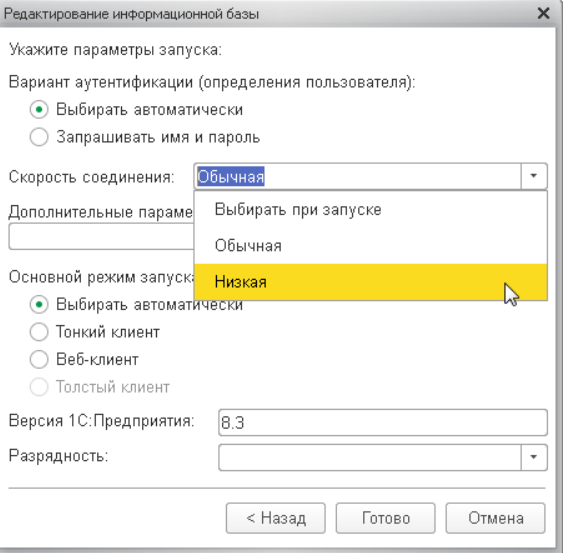Image resolution: width=563 pixels, height=553 pixels.
Task: Open the 'Скорость соединения' dropdown arrow
Action: pyautogui.click(x=534, y=176)
